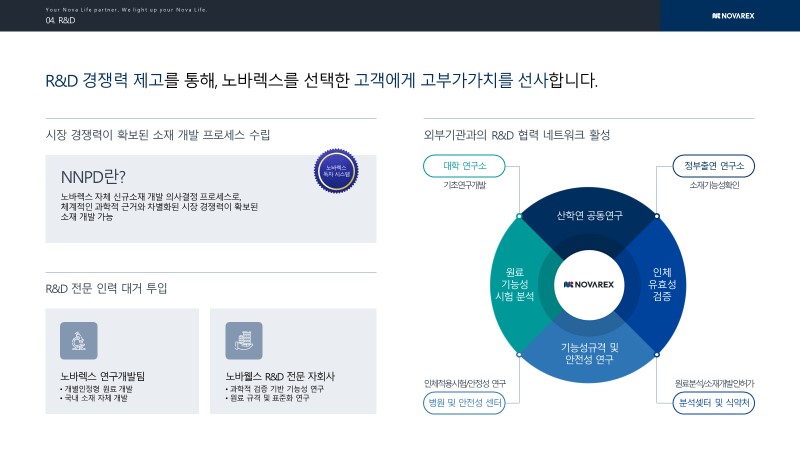Image resolution: width=800 pixels, height=450 pixels.
Task: Click the 인체 유효성 검증 segment
Action: coord(662,284)
